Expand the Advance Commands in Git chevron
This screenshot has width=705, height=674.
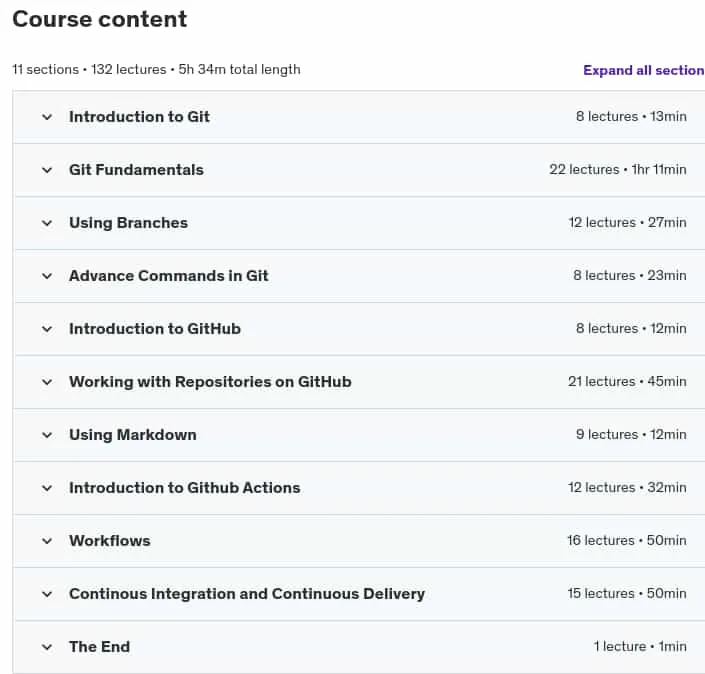(x=47, y=276)
